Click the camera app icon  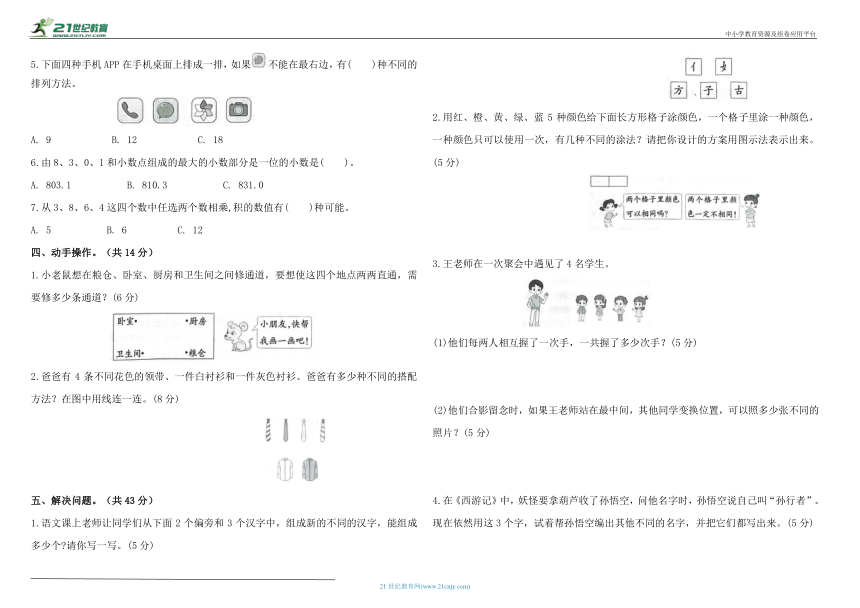coord(239,110)
